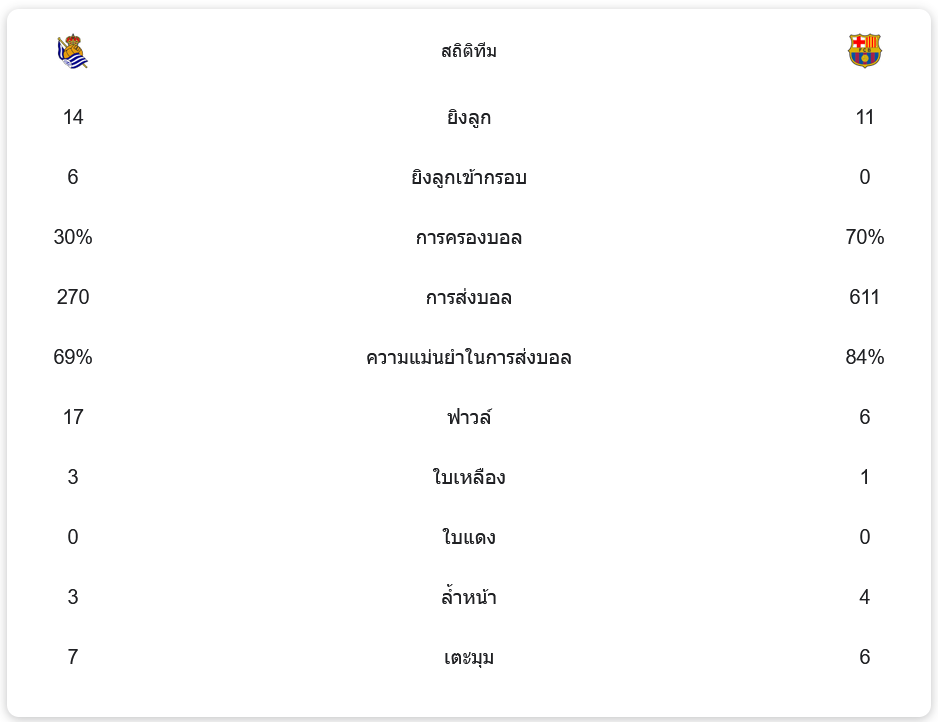Select the "ใบเหลือง" yellow cards label
The height and width of the screenshot is (722, 938).
[468, 478]
